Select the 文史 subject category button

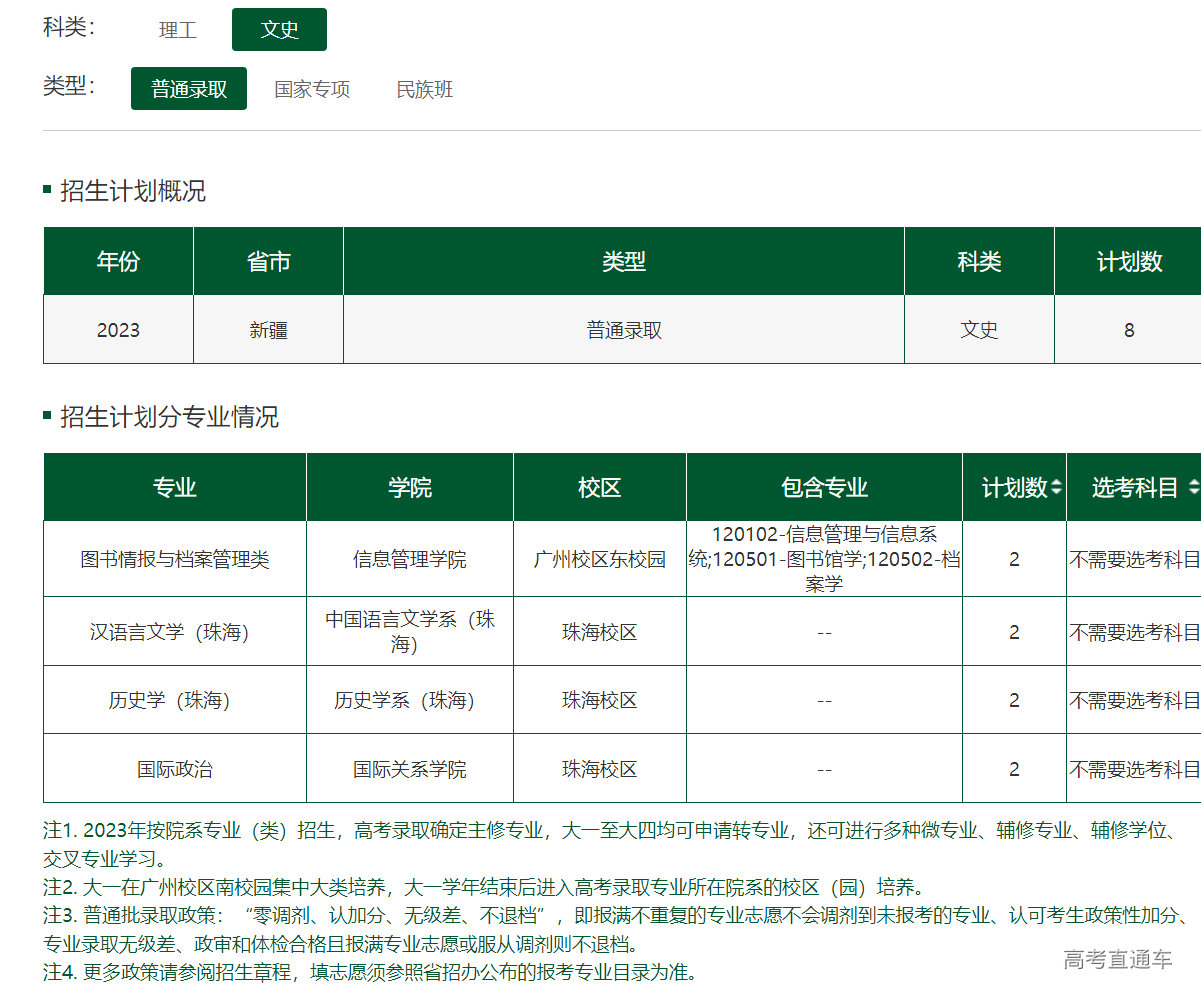point(279,30)
